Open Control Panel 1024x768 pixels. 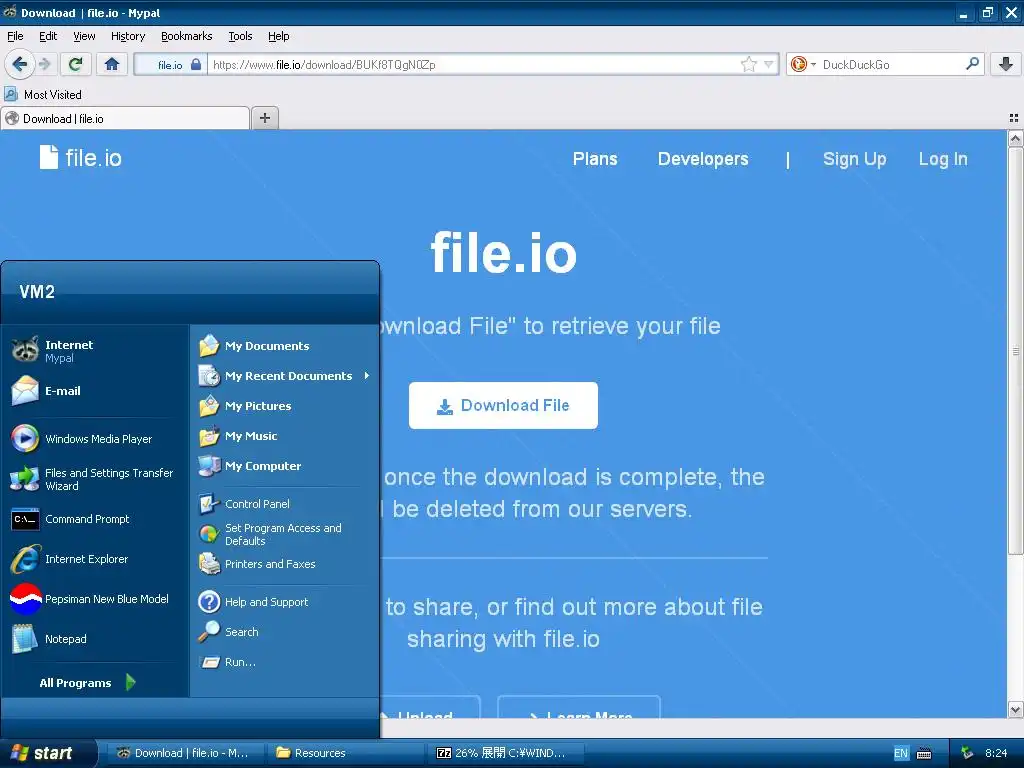[x=284, y=504]
